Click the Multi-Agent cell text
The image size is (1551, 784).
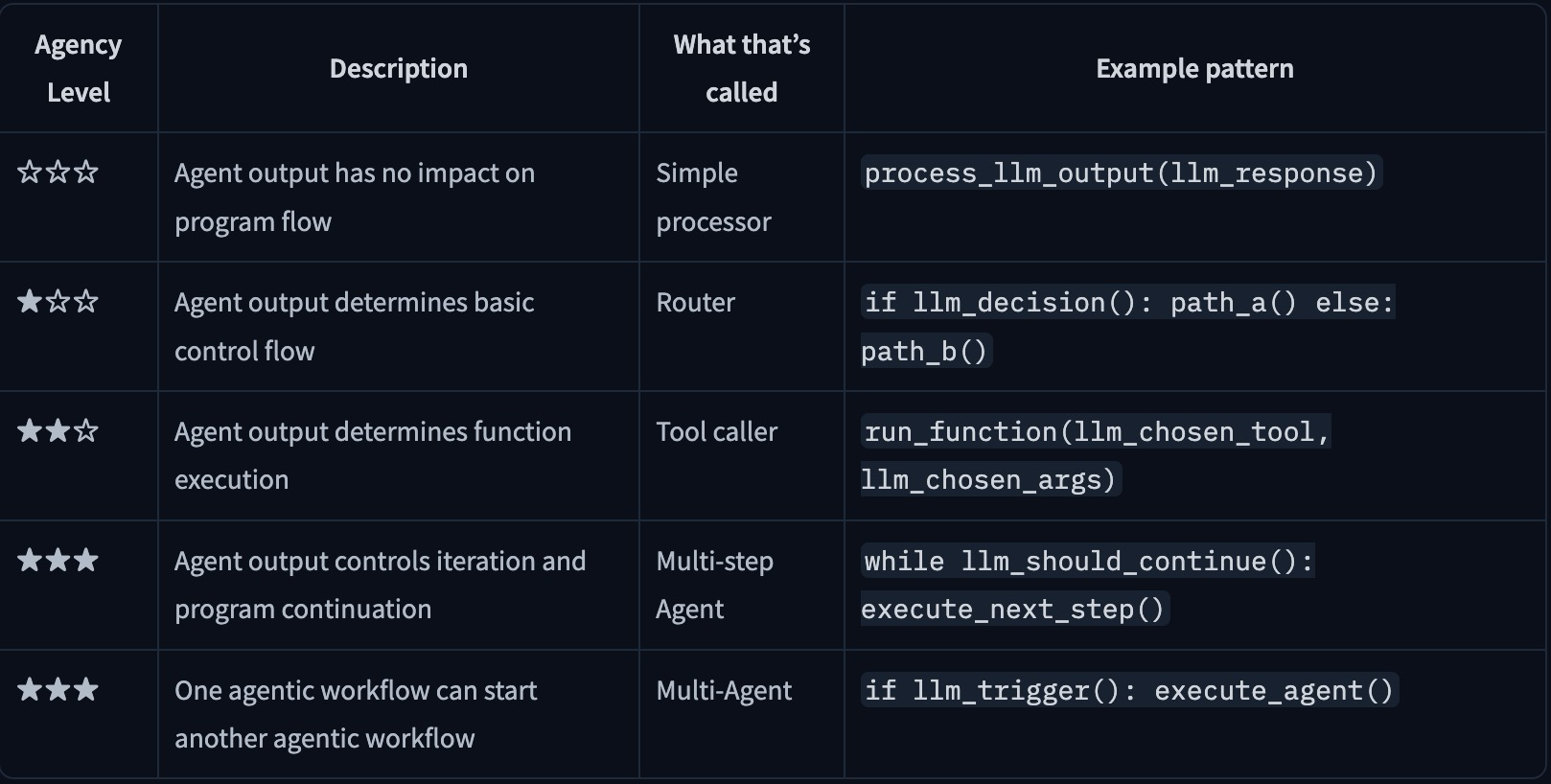724,691
